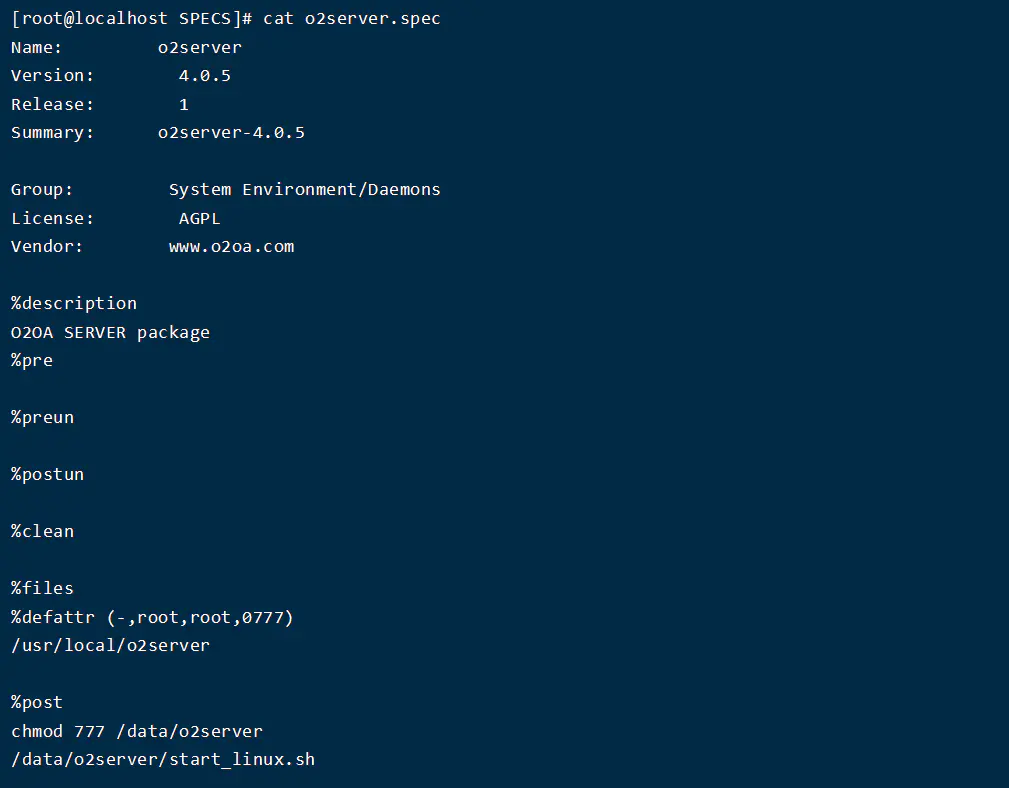Click the %defattr (-,root,root,0777) line
1009x788 pixels.
point(152,617)
